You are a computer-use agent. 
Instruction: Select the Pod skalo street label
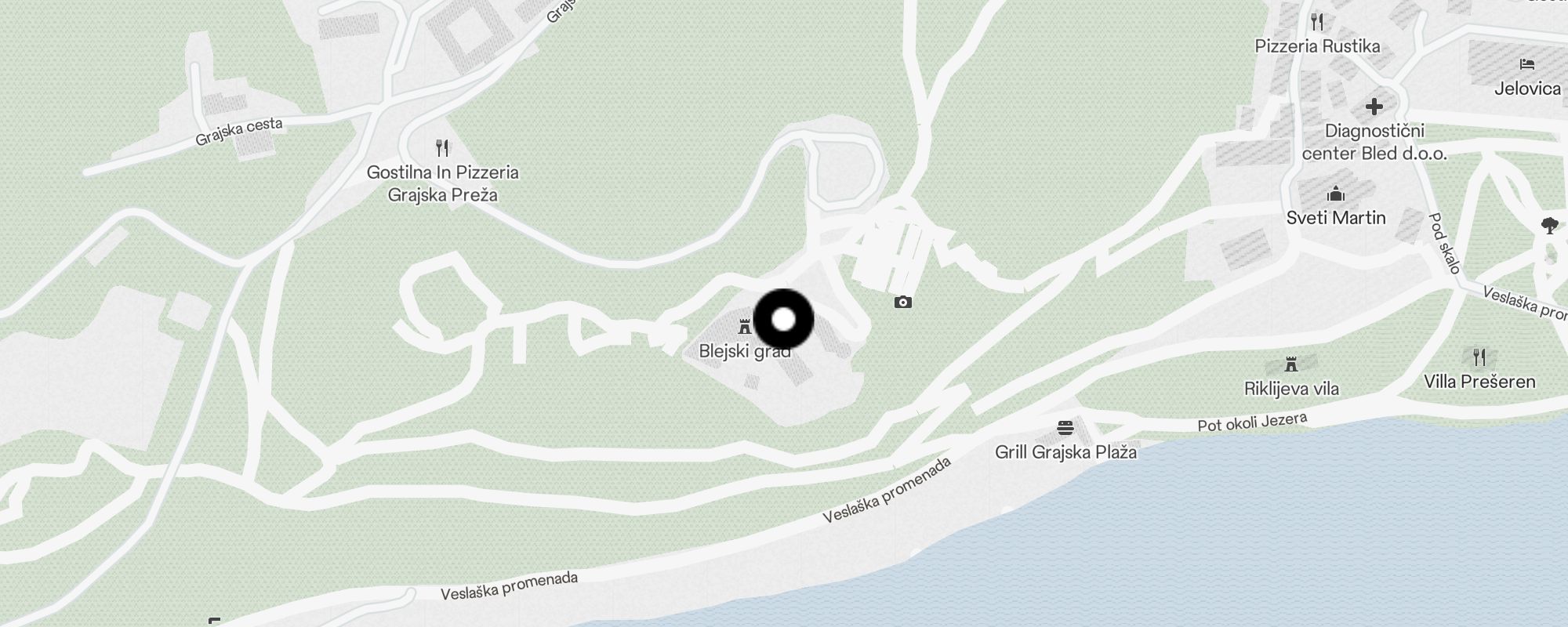coord(1444,243)
